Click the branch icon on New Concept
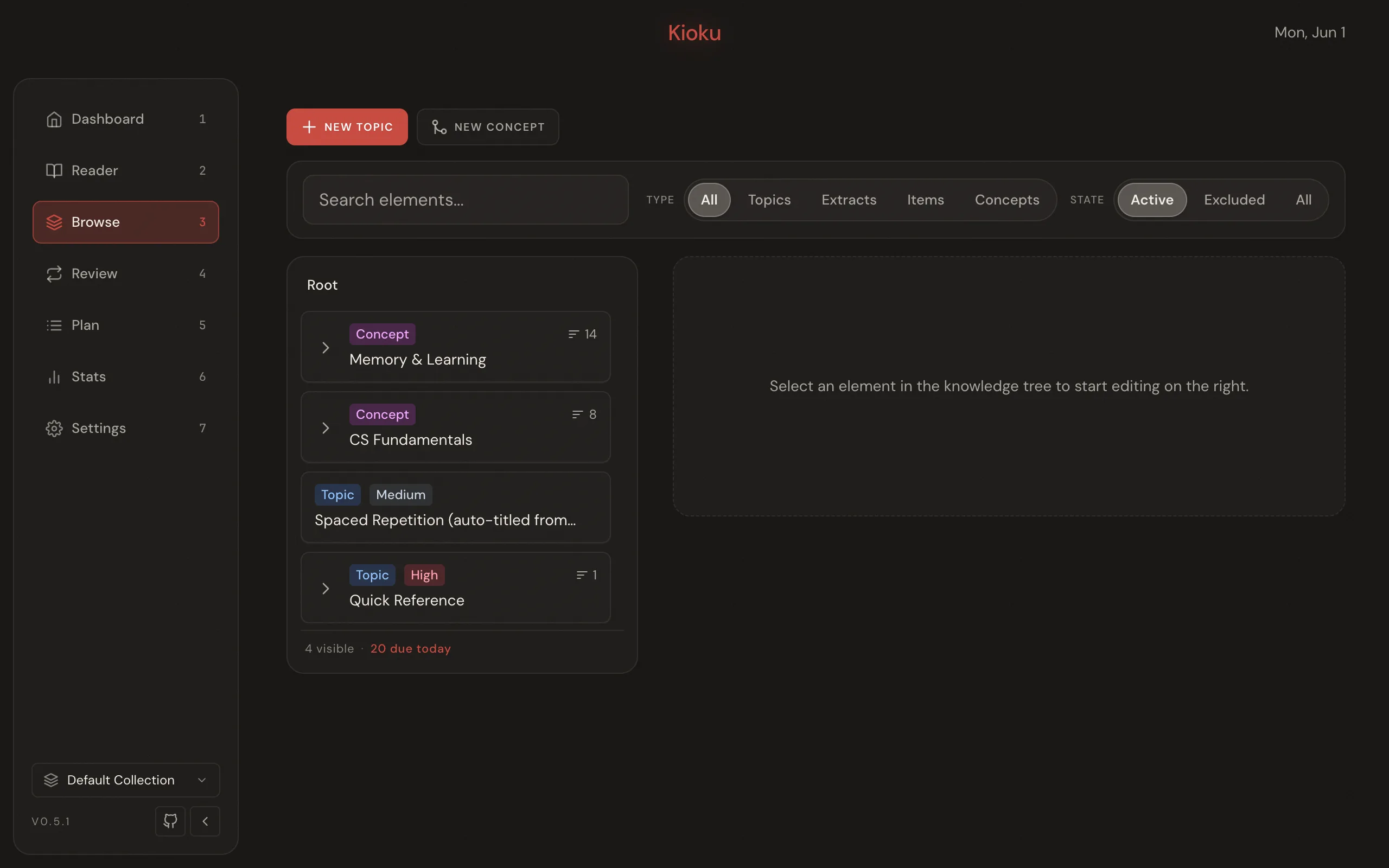 439,127
